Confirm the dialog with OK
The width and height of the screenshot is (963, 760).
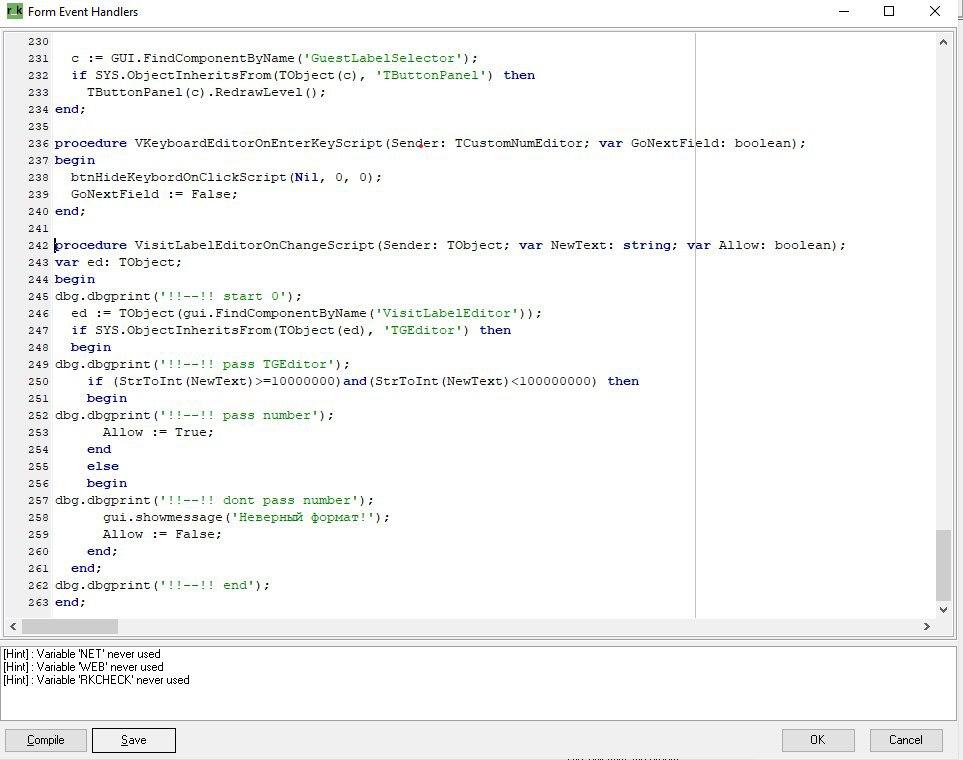(817, 740)
